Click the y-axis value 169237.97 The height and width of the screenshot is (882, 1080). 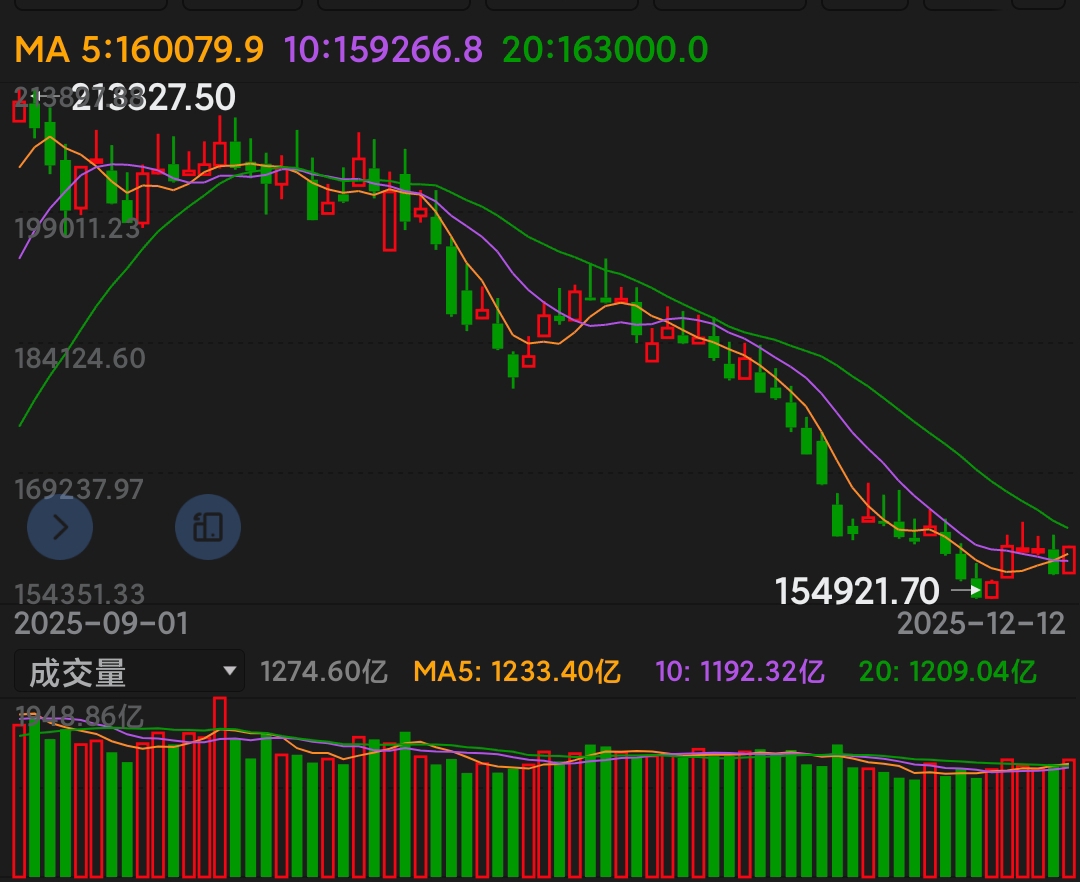[x=79, y=490]
